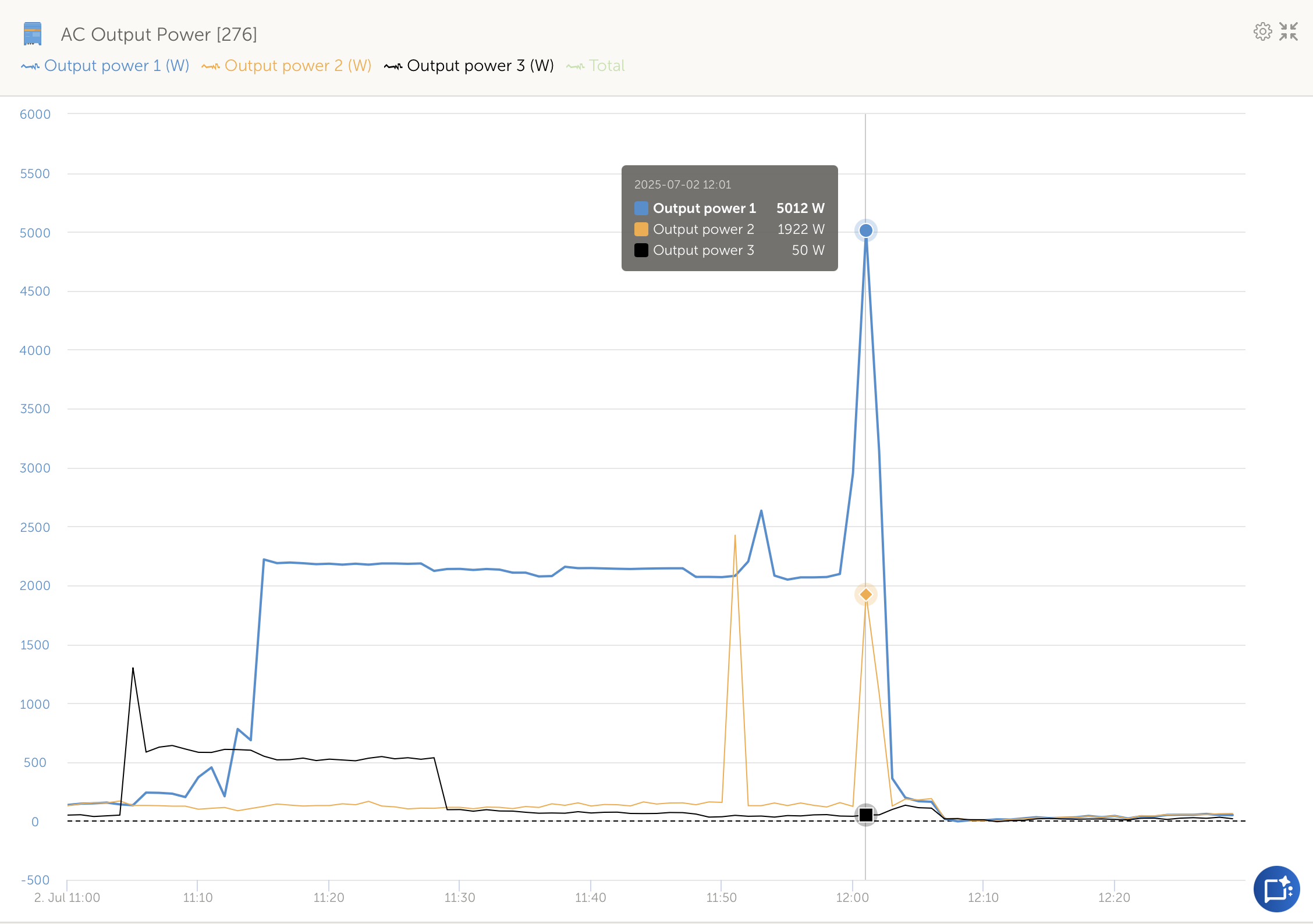Click the blue swatch in tooltip
The image size is (1313, 924).
coord(641,208)
